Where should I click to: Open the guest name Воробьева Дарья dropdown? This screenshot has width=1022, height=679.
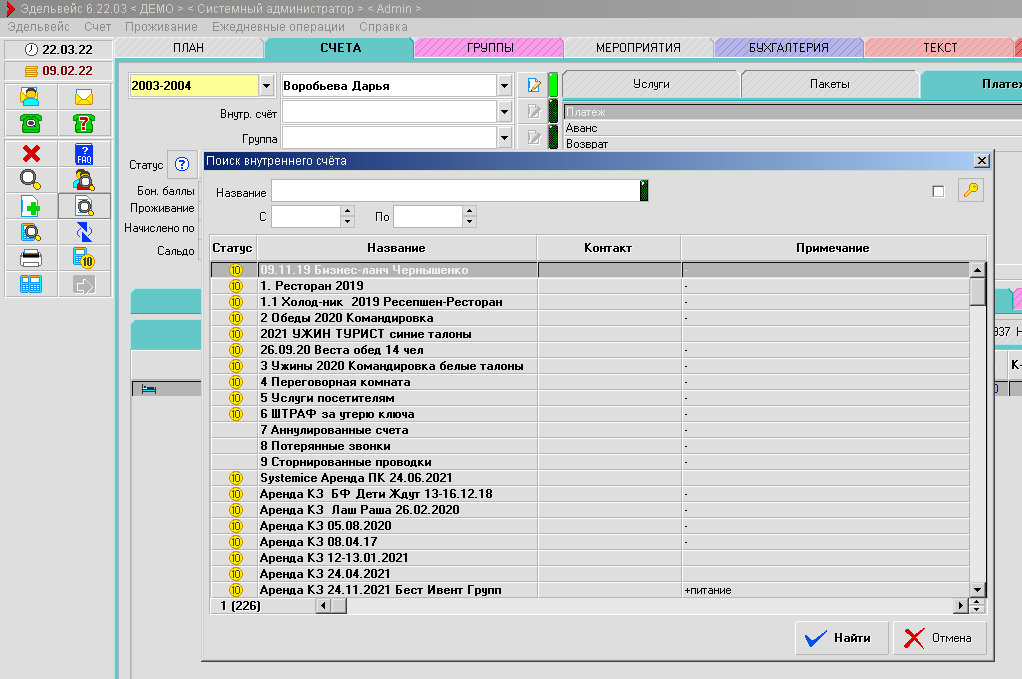coord(504,86)
